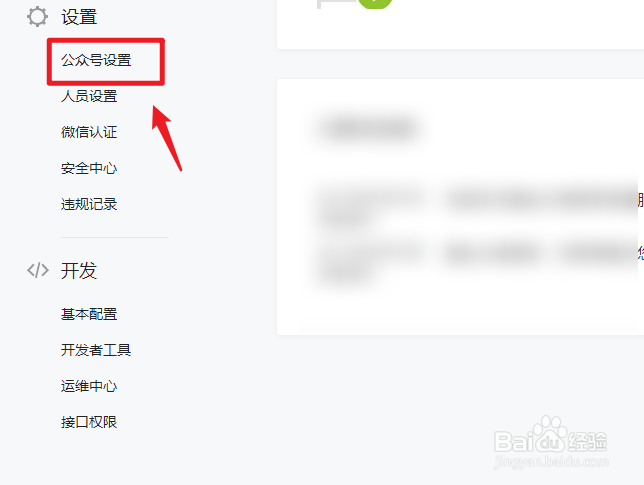644x485 pixels.
Task: Click the blurred title in the content card
Action: (x=368, y=129)
